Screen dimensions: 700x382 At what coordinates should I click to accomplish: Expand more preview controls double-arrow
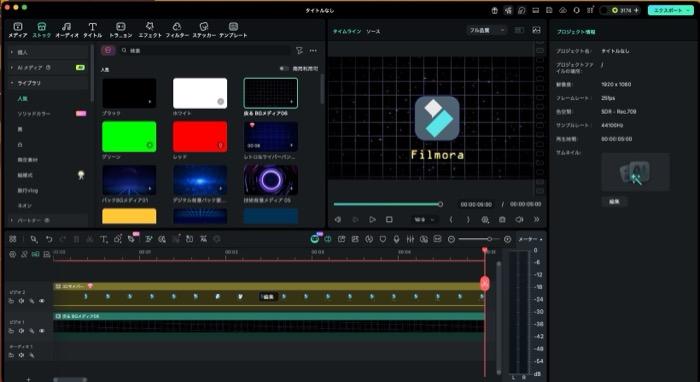click(x=537, y=220)
